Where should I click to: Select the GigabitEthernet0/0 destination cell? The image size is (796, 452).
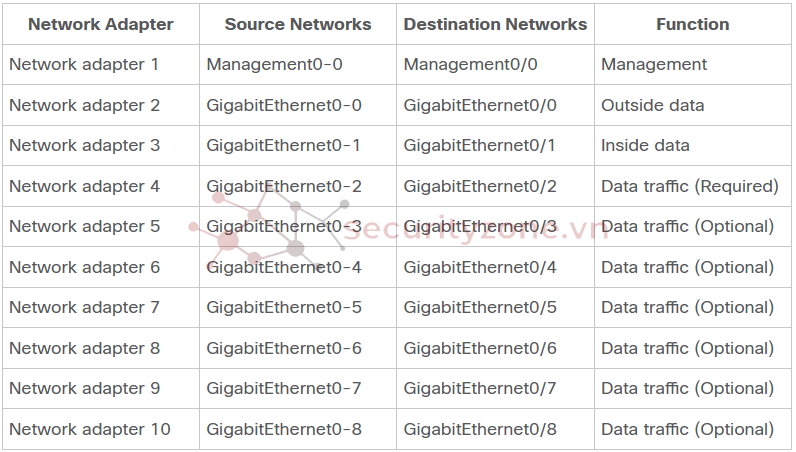pyautogui.click(x=495, y=105)
